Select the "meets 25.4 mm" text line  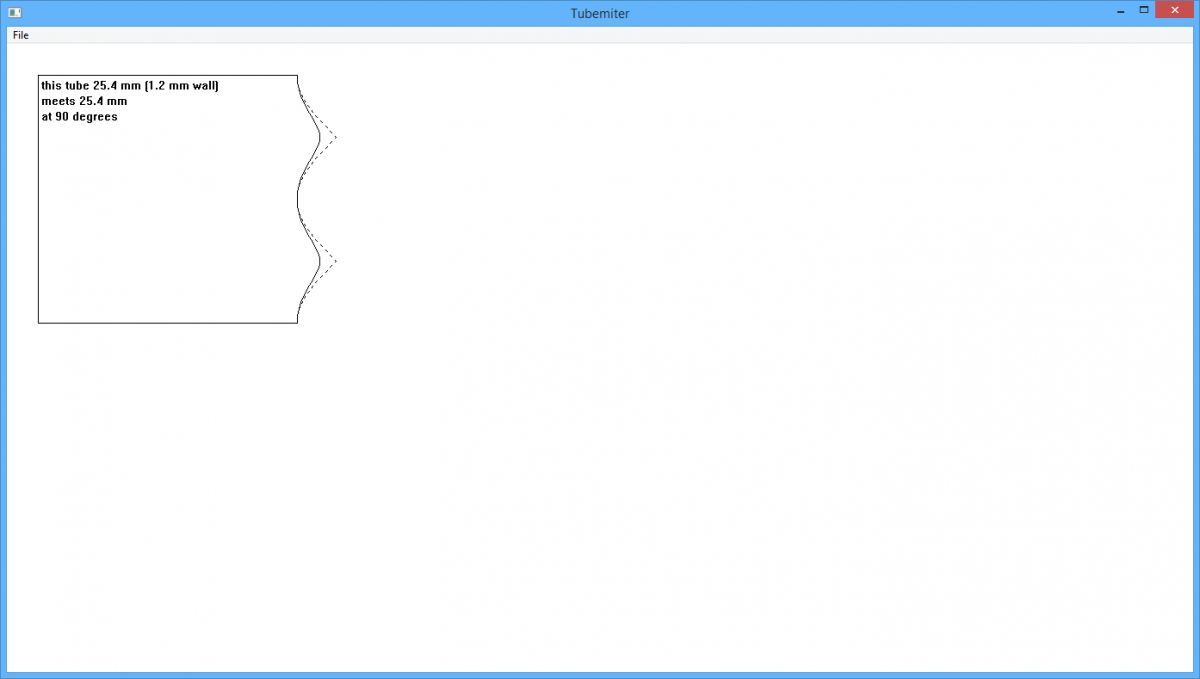pyautogui.click(x=84, y=101)
